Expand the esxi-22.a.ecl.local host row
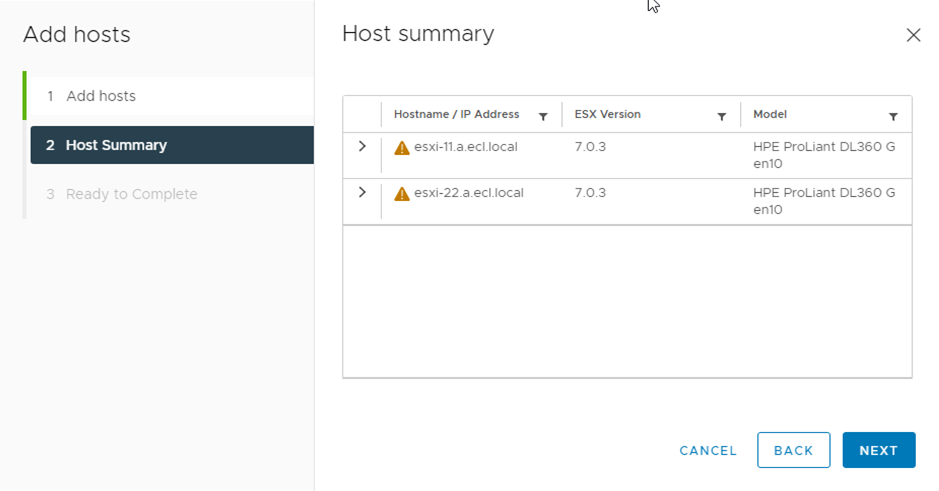The width and height of the screenshot is (939, 491). (362, 192)
